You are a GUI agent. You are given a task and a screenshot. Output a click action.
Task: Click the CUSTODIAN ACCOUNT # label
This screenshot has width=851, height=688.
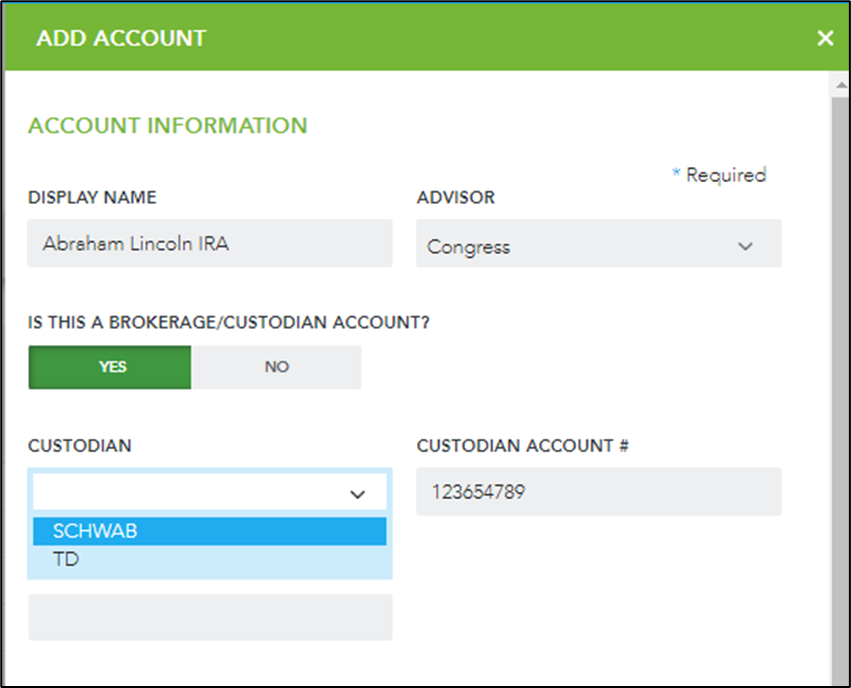[523, 446]
